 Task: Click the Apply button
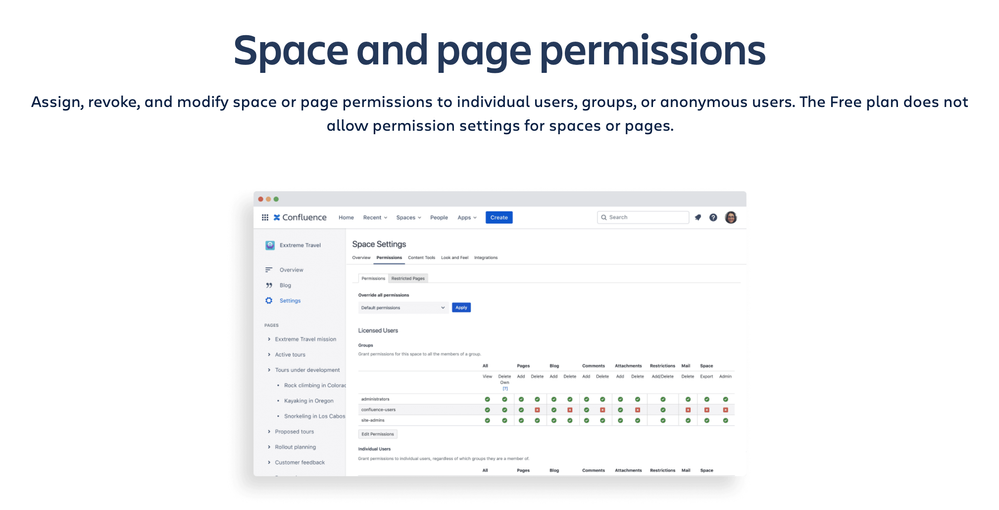point(461,307)
